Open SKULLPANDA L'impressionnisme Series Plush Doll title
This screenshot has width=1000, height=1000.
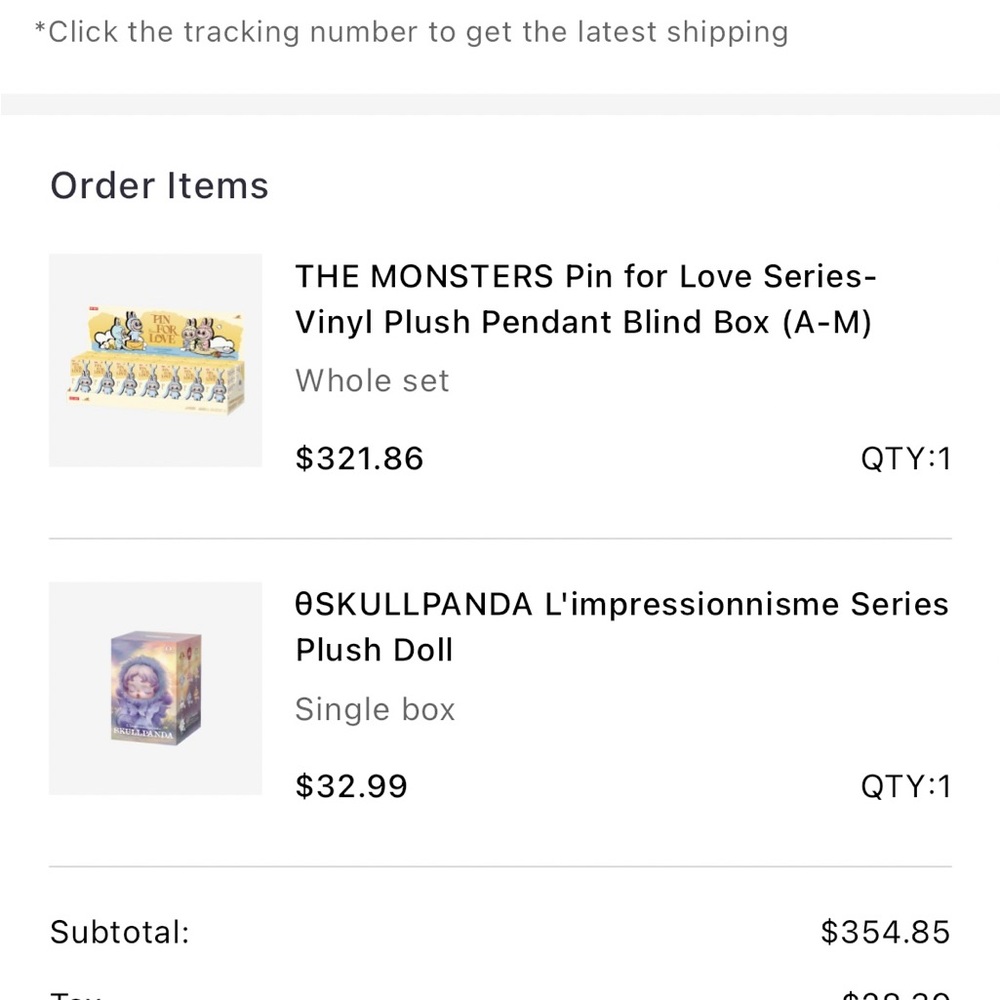tap(621, 627)
